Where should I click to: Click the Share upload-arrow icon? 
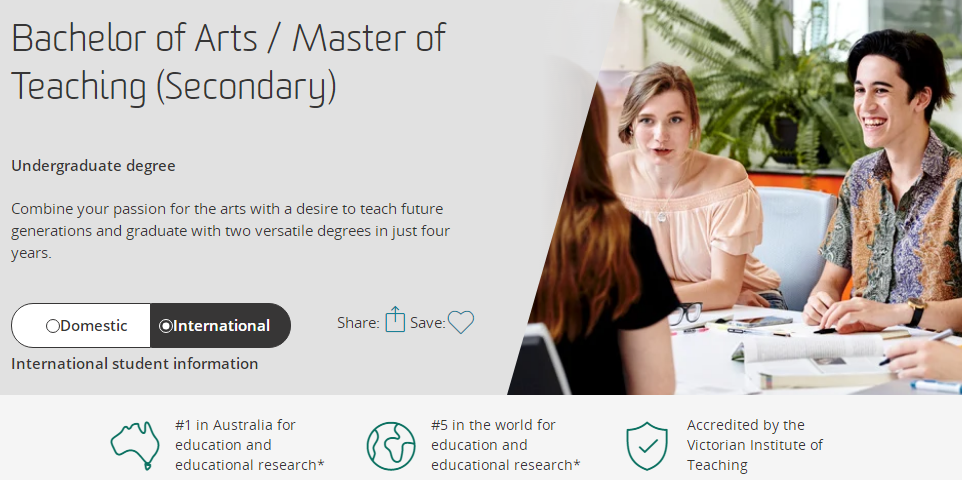tap(395, 319)
